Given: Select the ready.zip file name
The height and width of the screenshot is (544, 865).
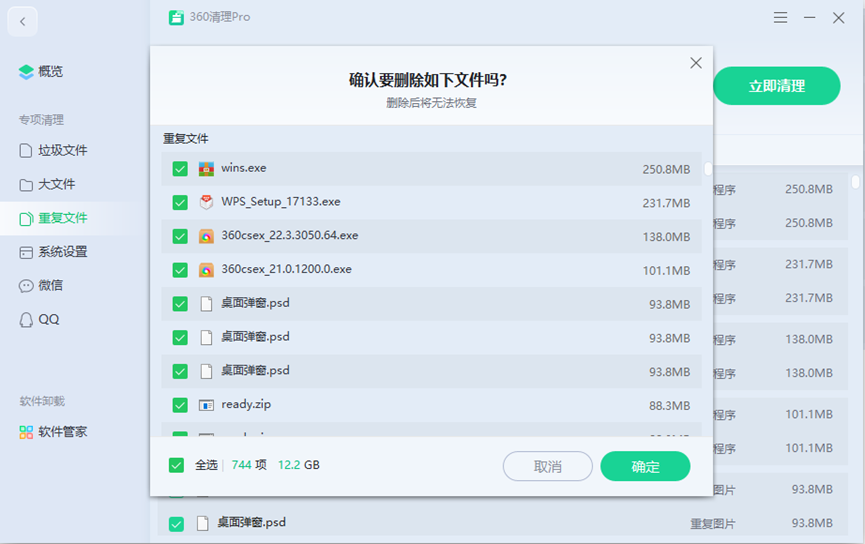Looking at the screenshot, I should (246, 404).
